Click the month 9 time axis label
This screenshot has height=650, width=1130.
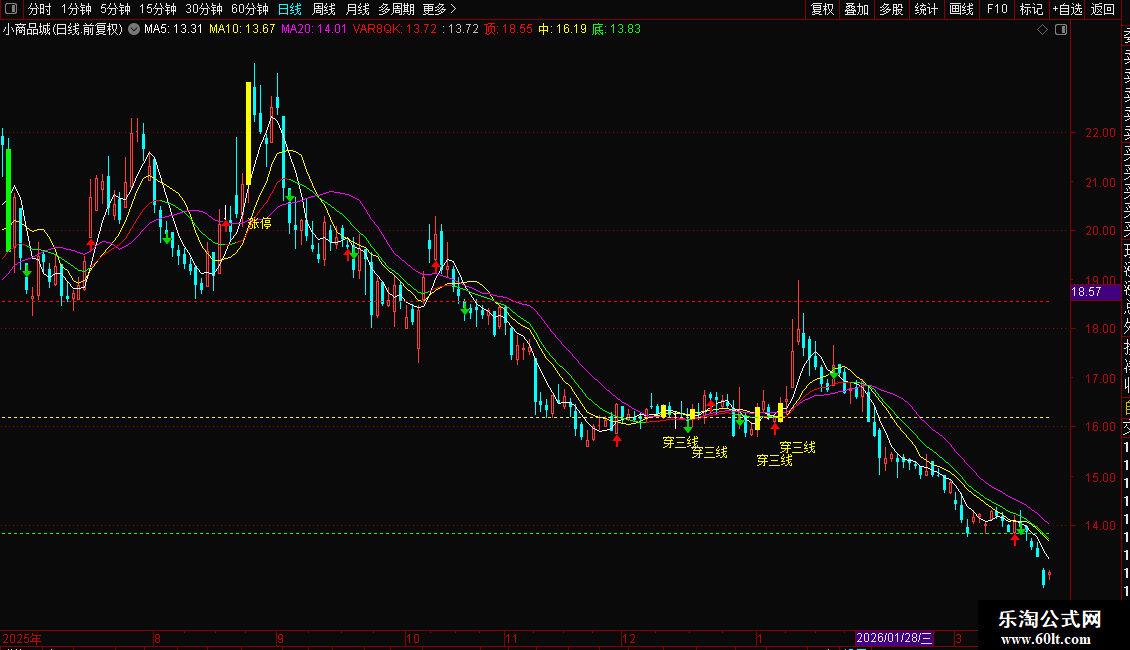[280, 638]
